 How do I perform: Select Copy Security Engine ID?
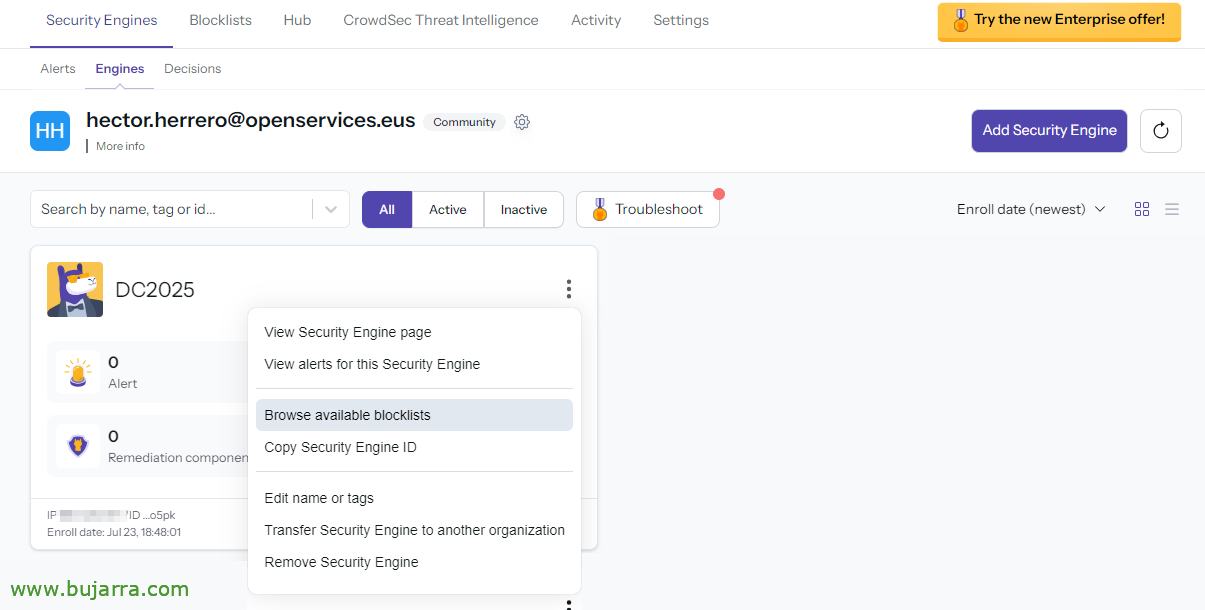[x=414, y=447]
